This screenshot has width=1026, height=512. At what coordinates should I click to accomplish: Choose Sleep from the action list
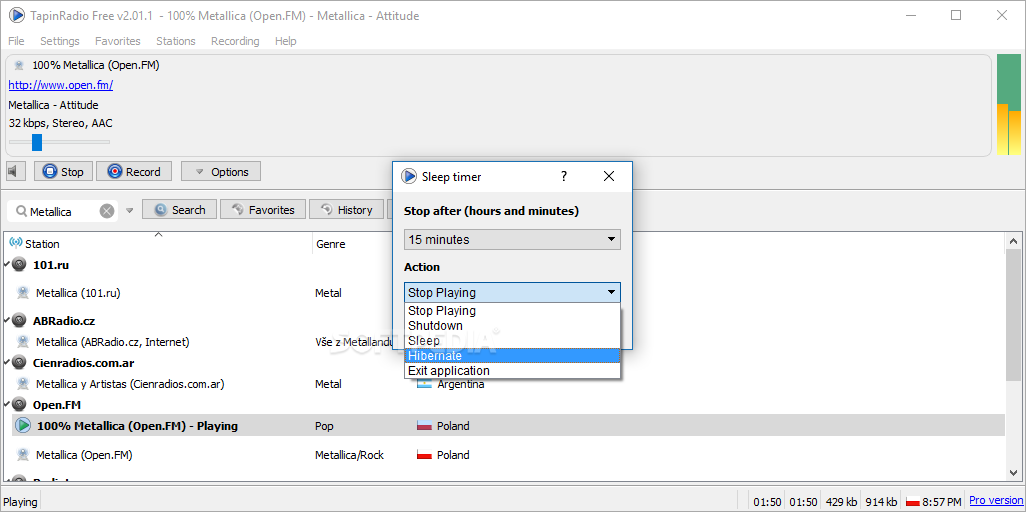click(x=512, y=341)
